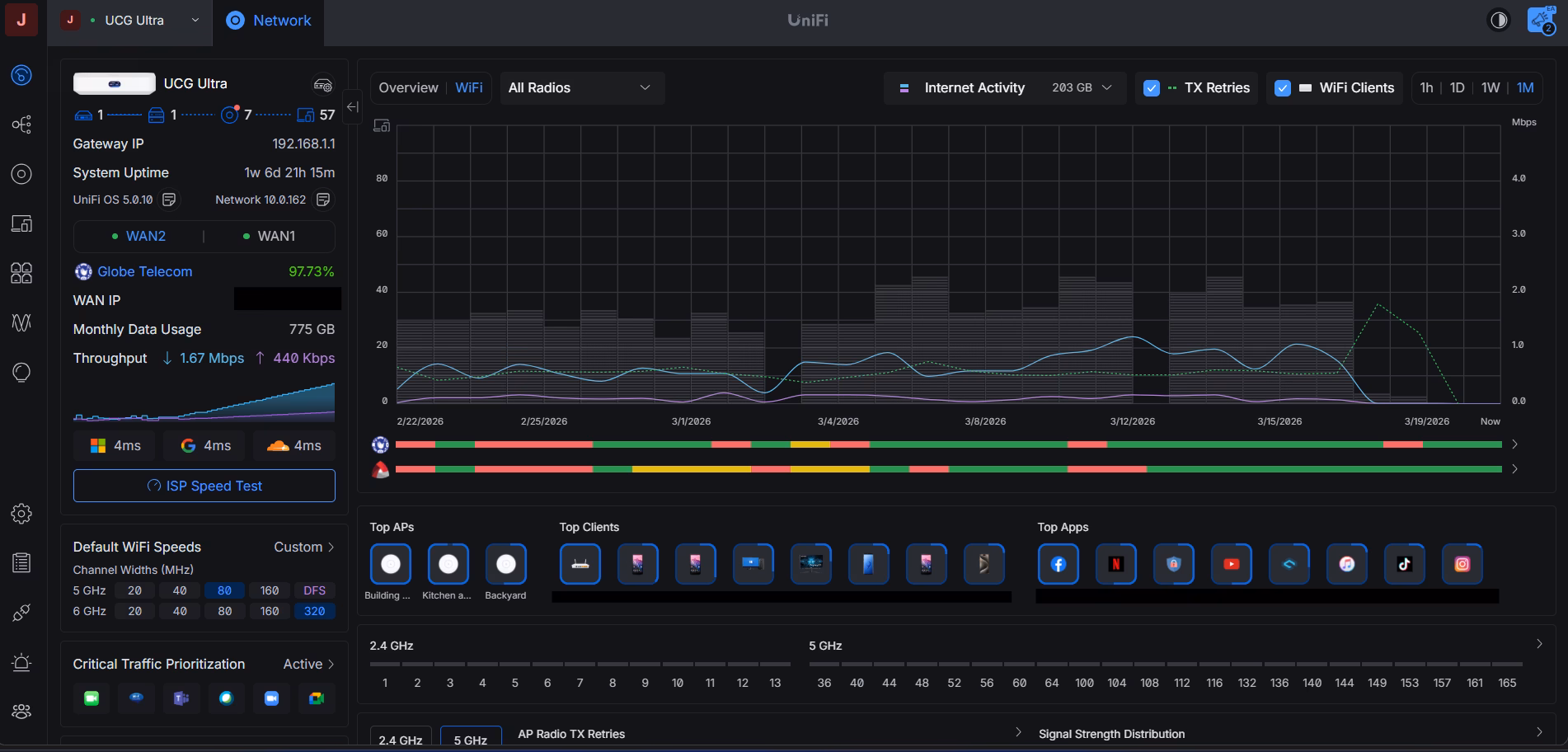Open UniFi OS release notes icon
The width and height of the screenshot is (1568, 752).
(x=169, y=200)
